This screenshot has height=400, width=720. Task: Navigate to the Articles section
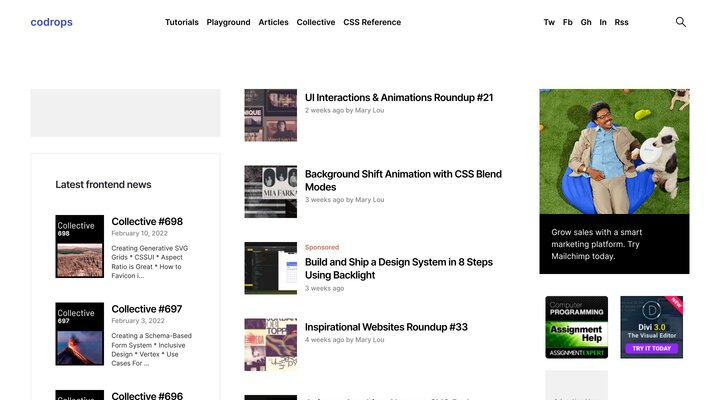coord(273,22)
